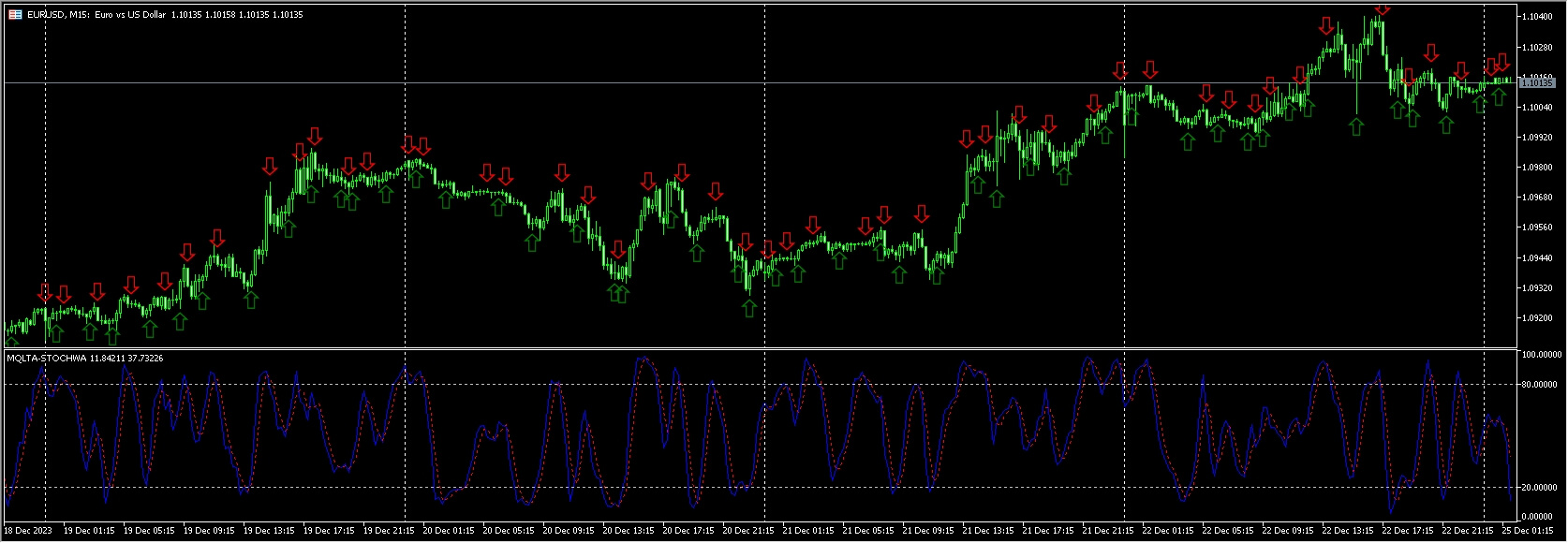The width and height of the screenshot is (1568, 543).
Task: Select the MQLTA-STOCHWA indicator label
Action: (x=47, y=358)
